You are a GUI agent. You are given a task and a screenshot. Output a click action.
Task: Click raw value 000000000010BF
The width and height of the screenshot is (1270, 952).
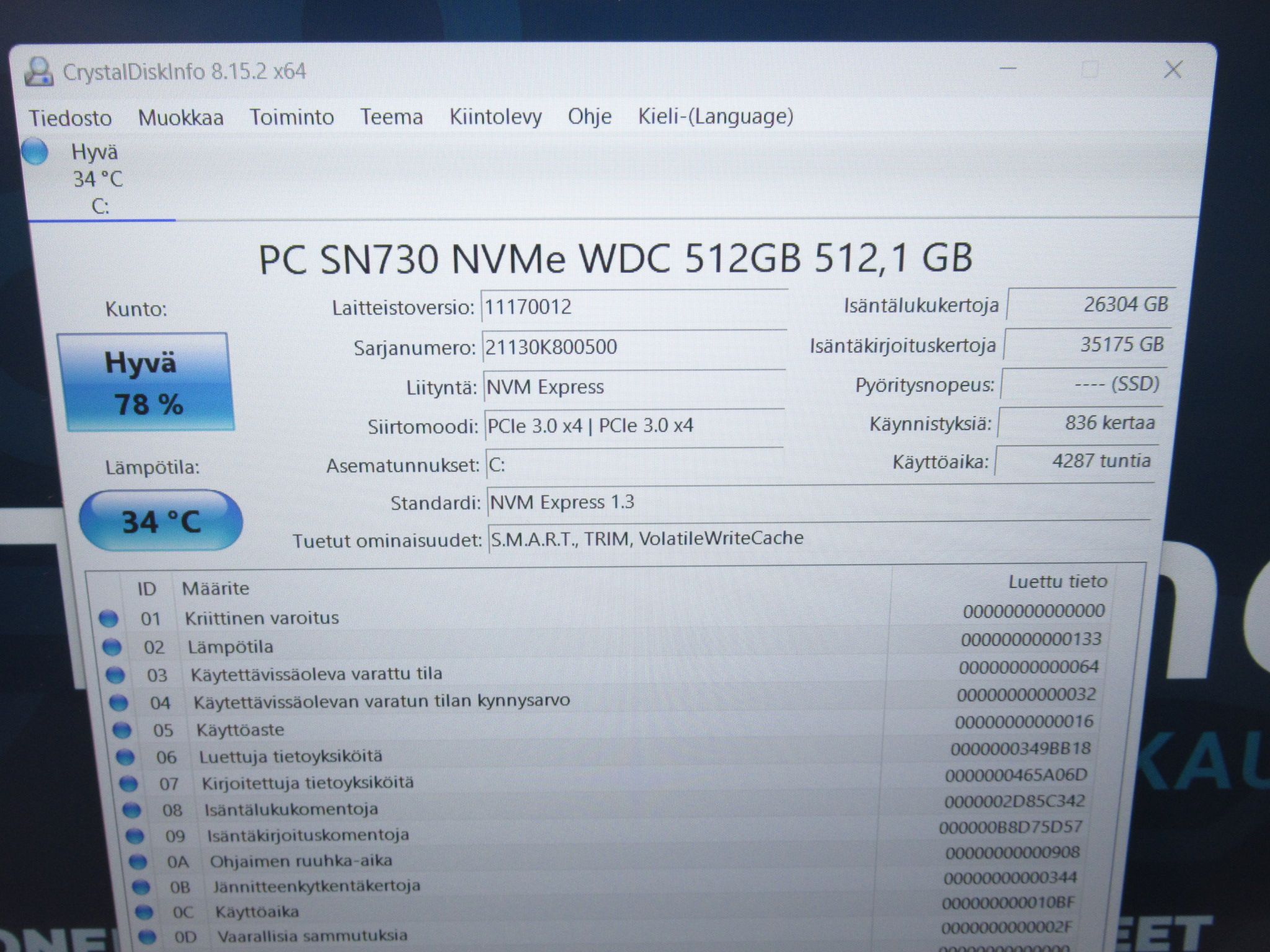pos(1008,903)
